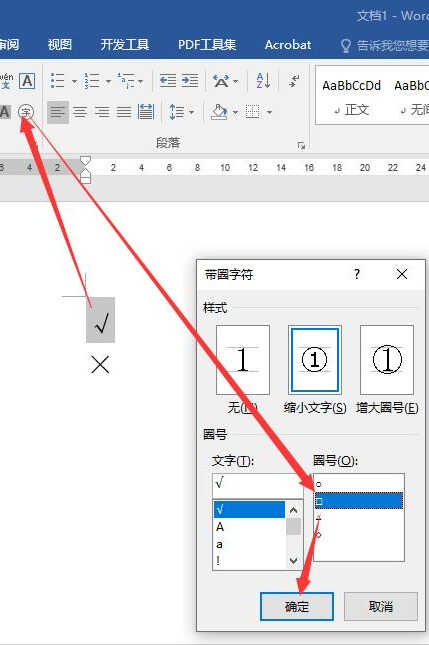
Task: Open the PDF工具集 ribbon tab
Action: [x=207, y=44]
